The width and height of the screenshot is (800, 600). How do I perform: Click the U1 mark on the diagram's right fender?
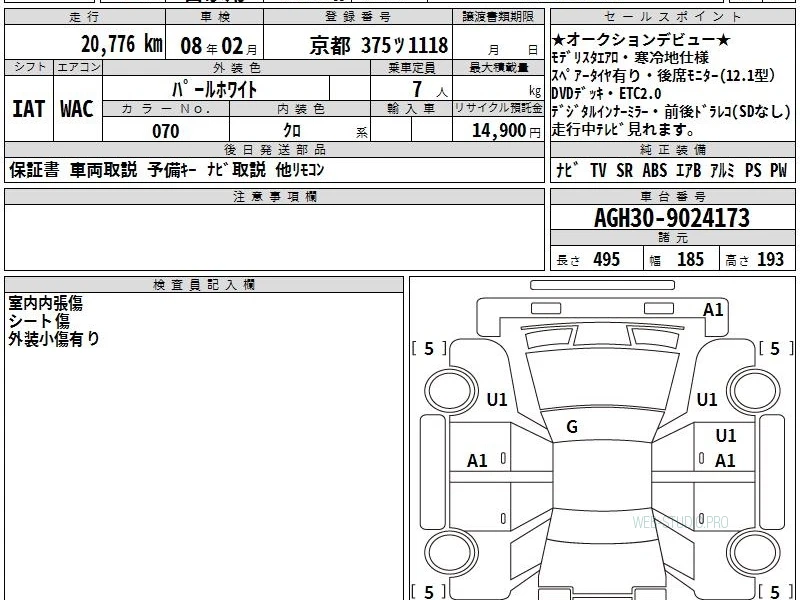tap(707, 399)
